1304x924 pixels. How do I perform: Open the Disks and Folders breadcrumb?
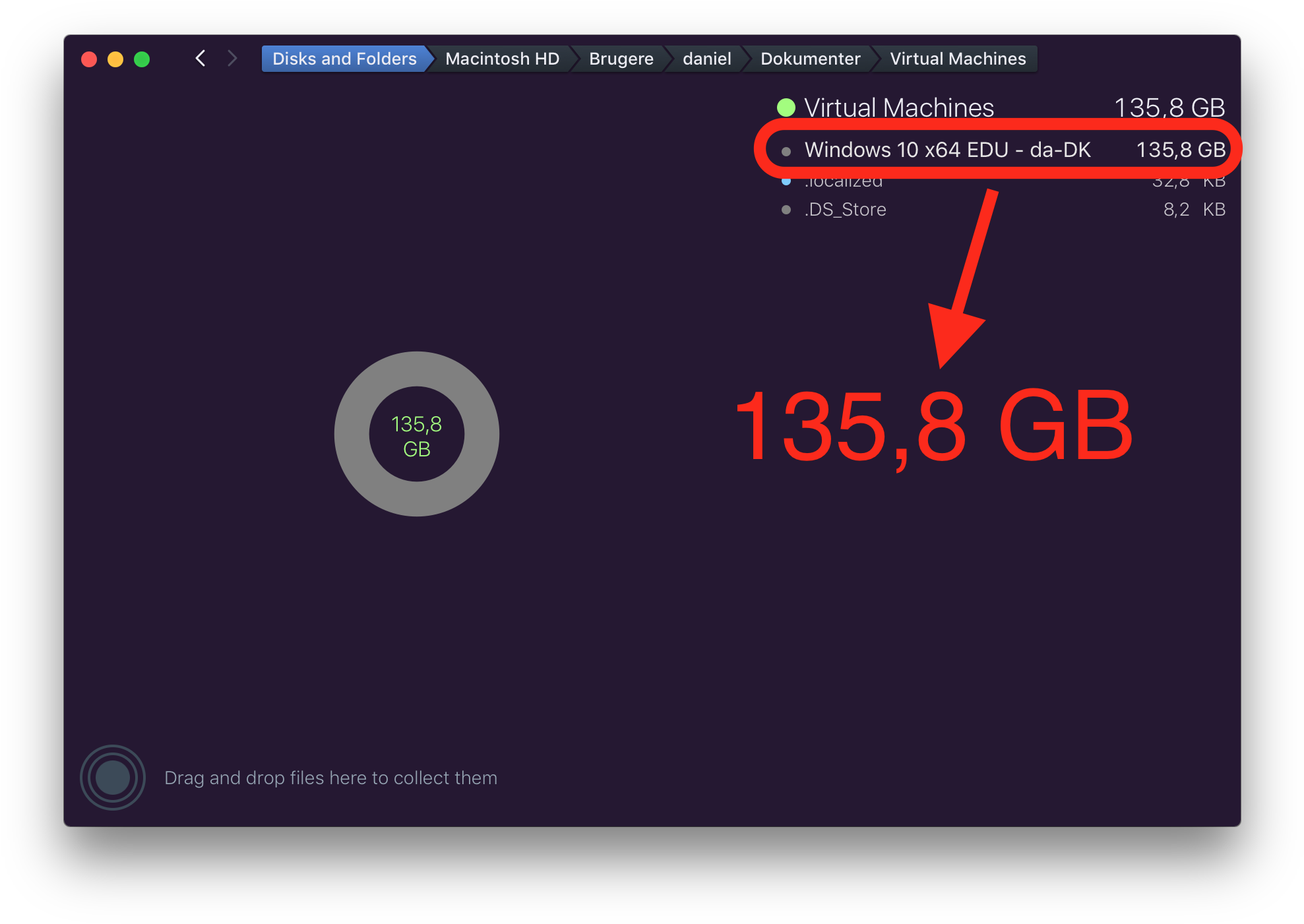click(x=343, y=58)
